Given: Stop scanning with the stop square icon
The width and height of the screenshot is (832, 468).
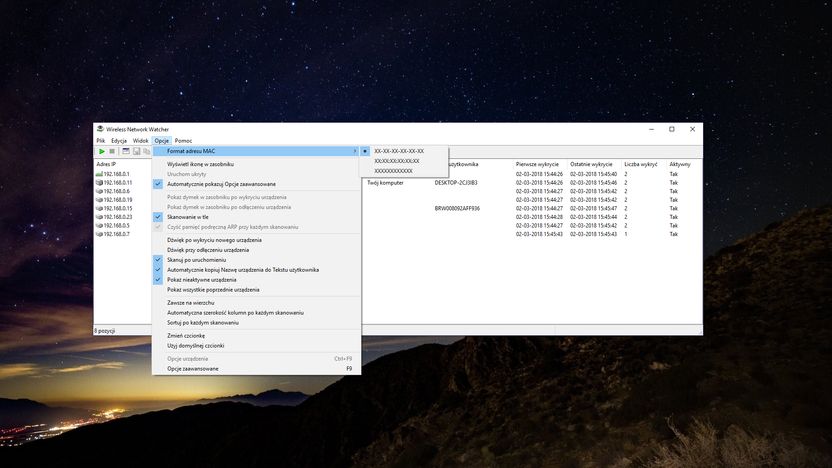Looking at the screenshot, I should (112, 151).
